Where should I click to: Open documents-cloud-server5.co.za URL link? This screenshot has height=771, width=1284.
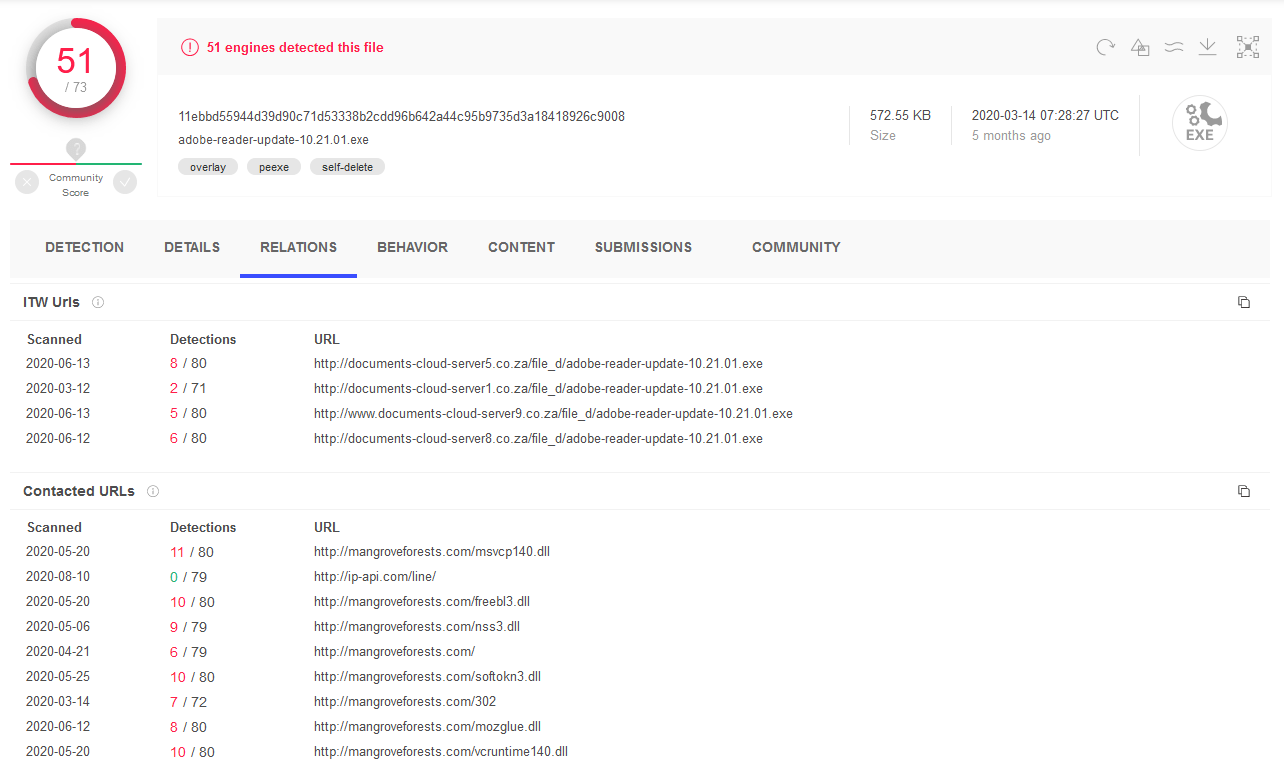538,363
